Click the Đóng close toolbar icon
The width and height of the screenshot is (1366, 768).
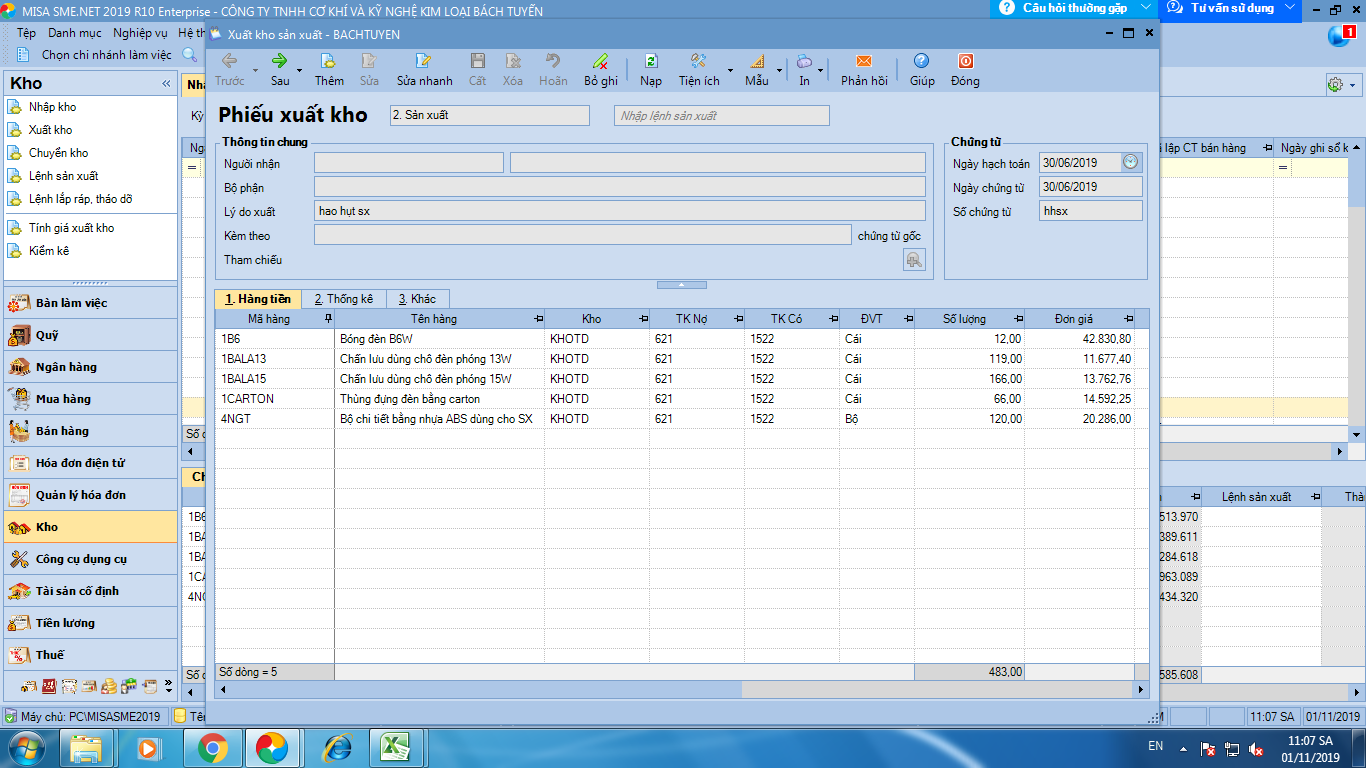pyautogui.click(x=965, y=62)
